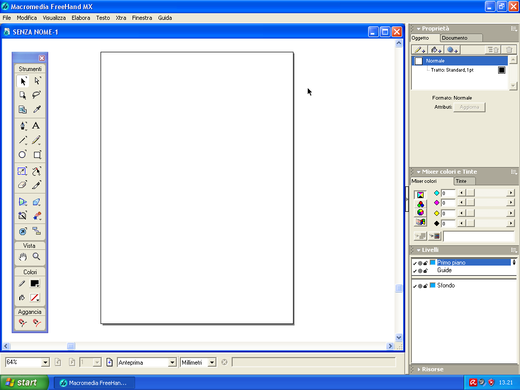The height and width of the screenshot is (390, 520).
Task: Choose the Ellipse tool
Action: (22, 155)
